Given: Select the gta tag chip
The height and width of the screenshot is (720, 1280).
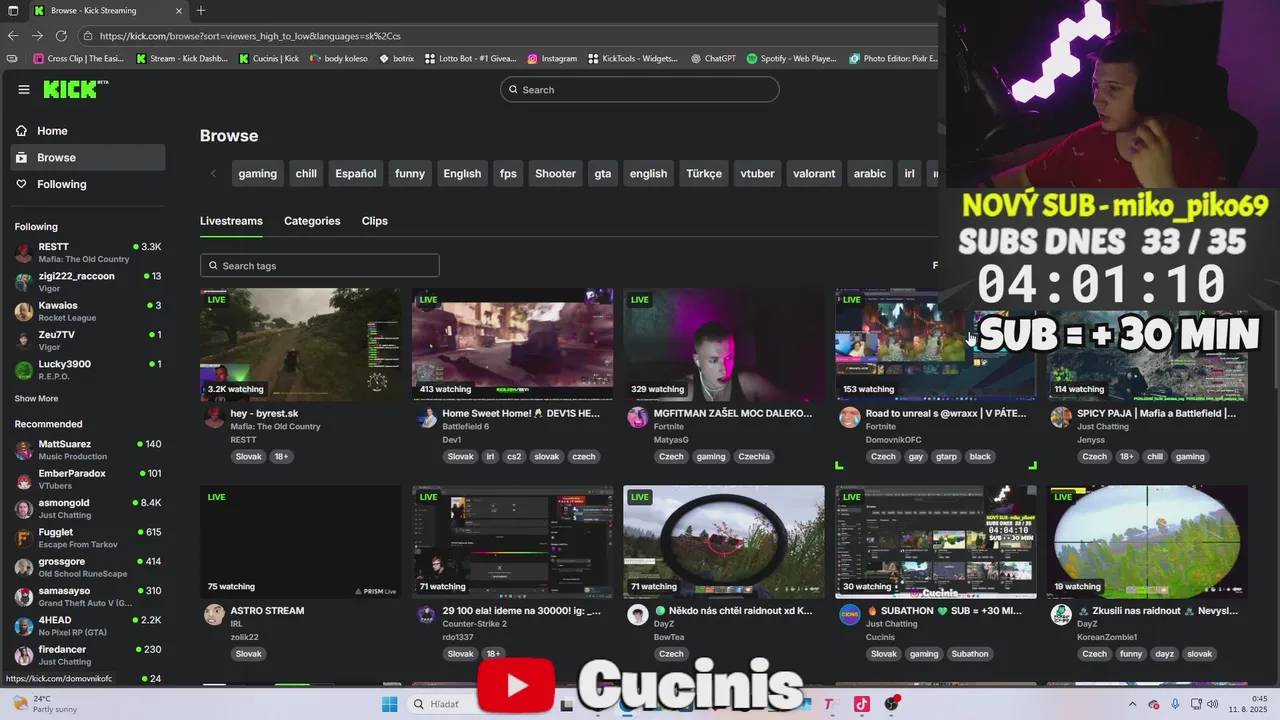Looking at the screenshot, I should point(602,173).
